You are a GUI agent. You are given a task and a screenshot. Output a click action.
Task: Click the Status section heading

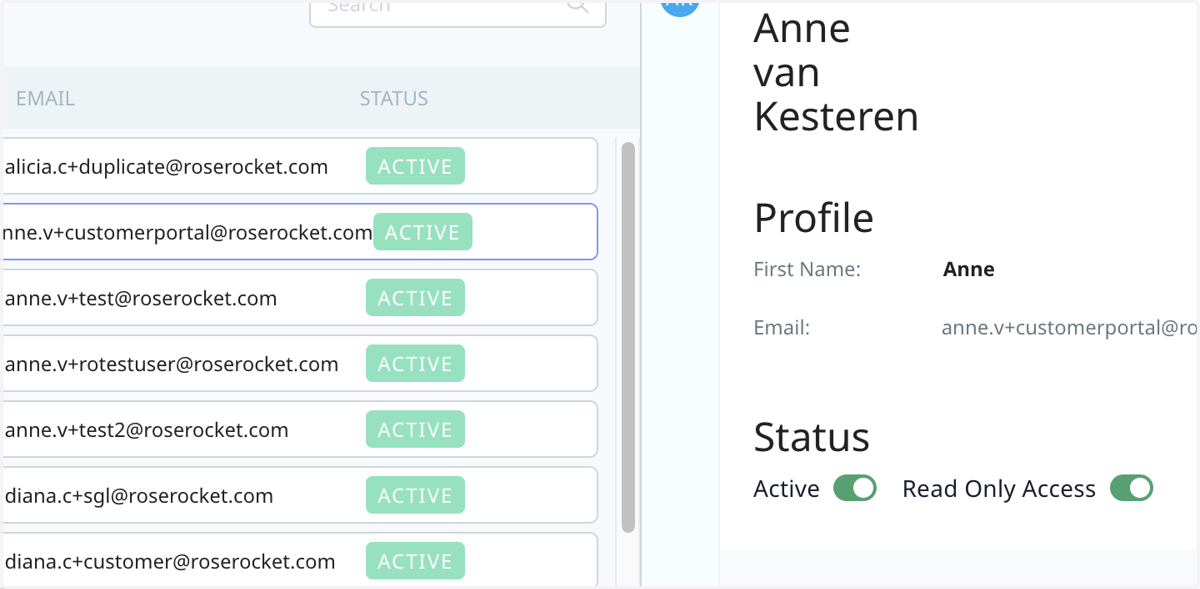click(x=811, y=437)
